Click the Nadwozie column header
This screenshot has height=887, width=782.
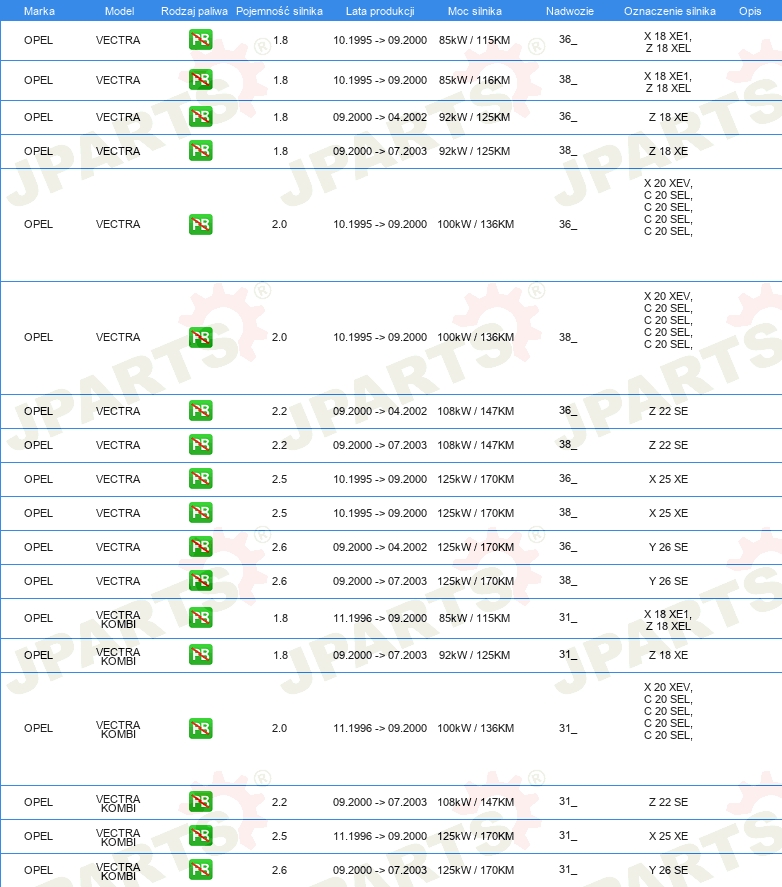click(x=570, y=11)
